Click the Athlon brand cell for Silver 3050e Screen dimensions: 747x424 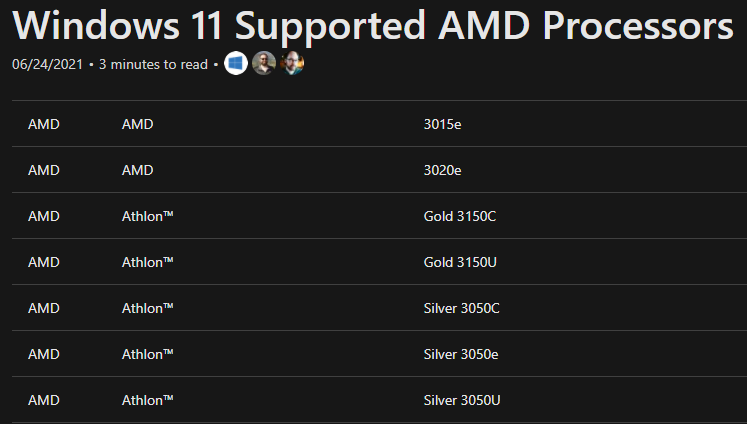pos(147,354)
